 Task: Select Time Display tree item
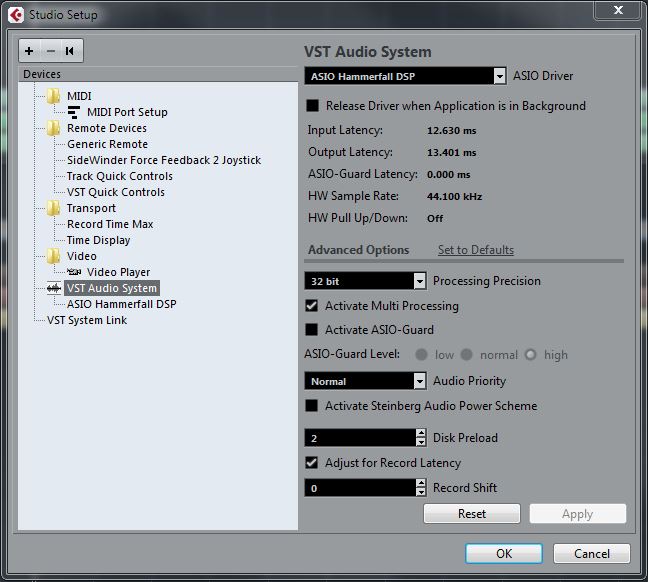click(x=98, y=240)
